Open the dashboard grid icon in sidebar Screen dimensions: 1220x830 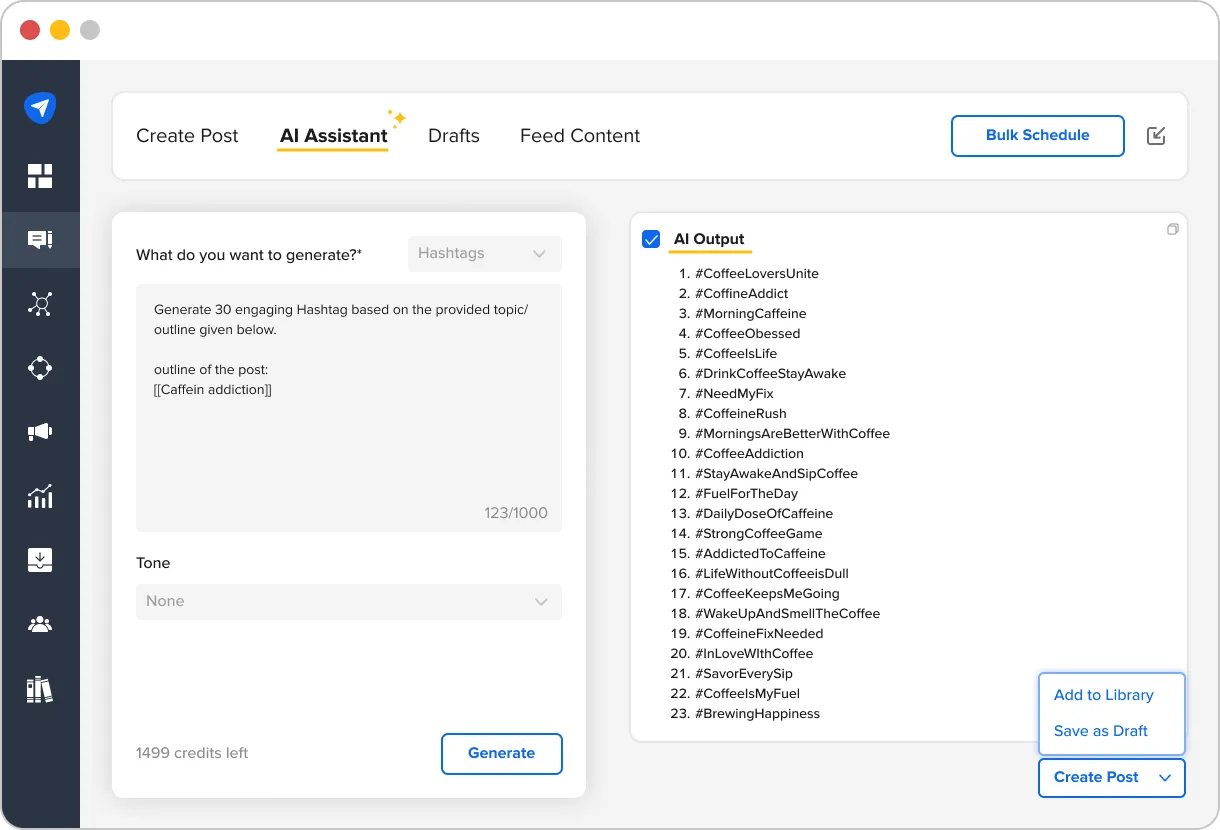pos(40,176)
